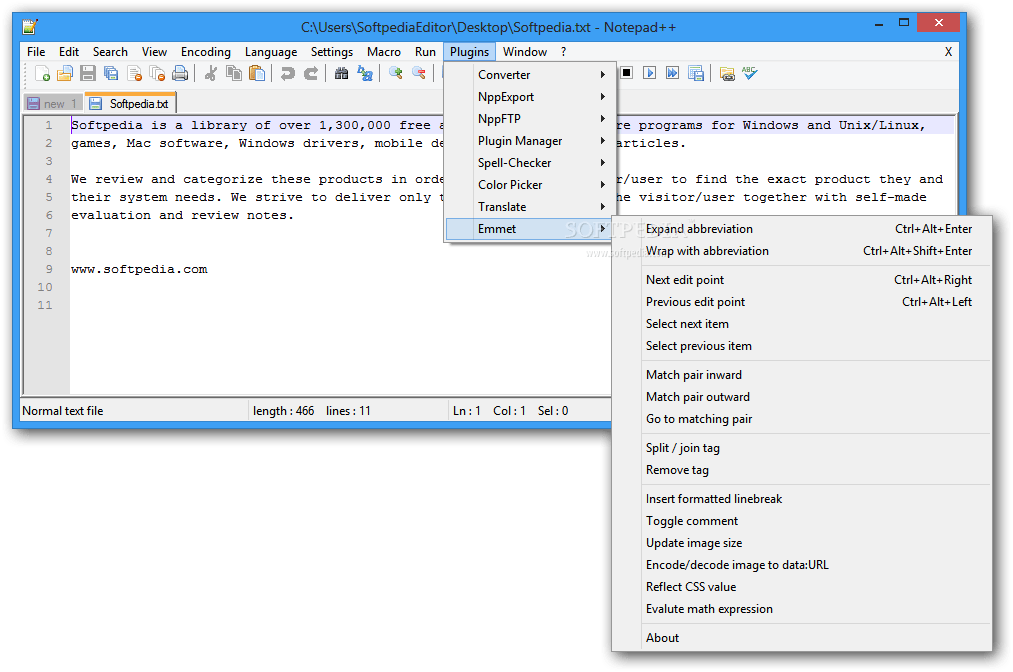This screenshot has width=1013, height=672.
Task: Choose Match pair outward
Action: [x=802, y=397]
